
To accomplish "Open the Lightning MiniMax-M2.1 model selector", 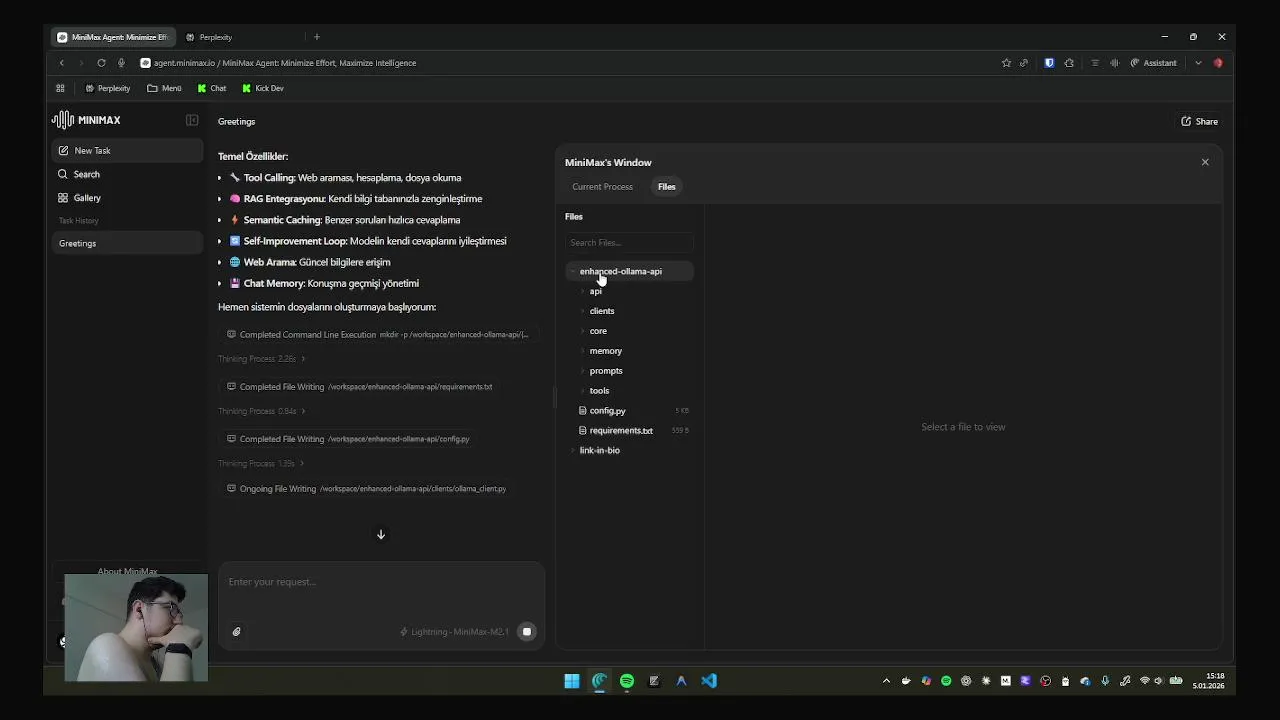I will point(454,632).
